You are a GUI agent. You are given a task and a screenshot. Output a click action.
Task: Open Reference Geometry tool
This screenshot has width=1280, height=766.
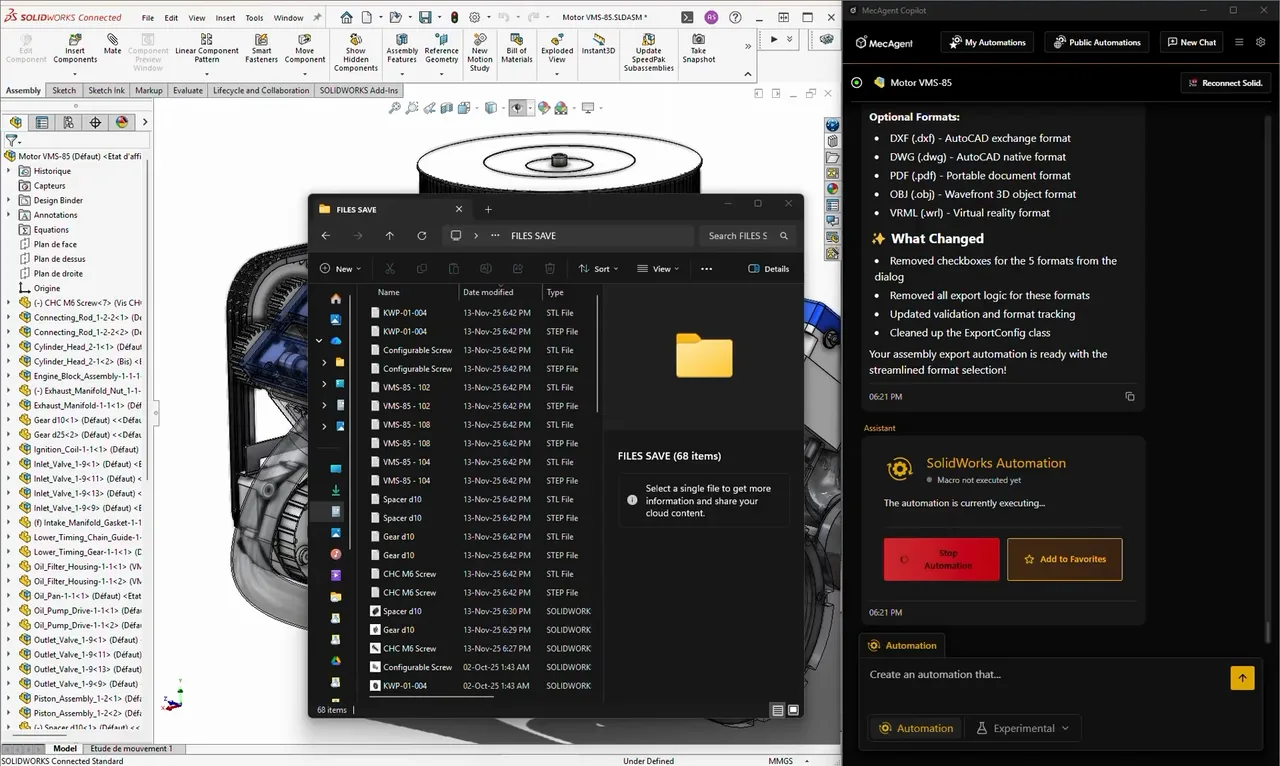coord(441,50)
